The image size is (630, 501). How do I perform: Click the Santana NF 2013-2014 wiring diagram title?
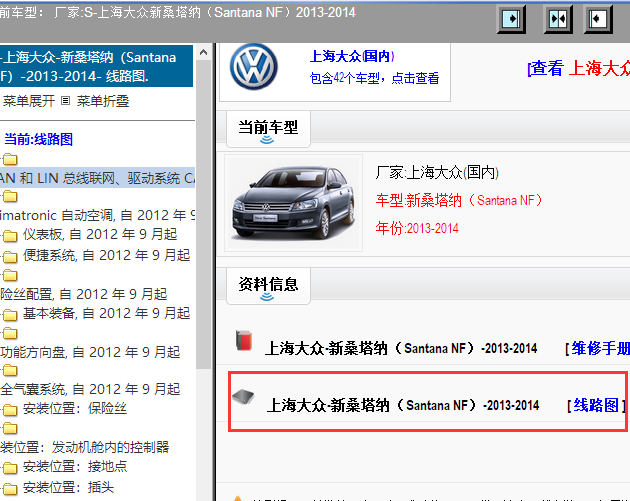pos(403,405)
